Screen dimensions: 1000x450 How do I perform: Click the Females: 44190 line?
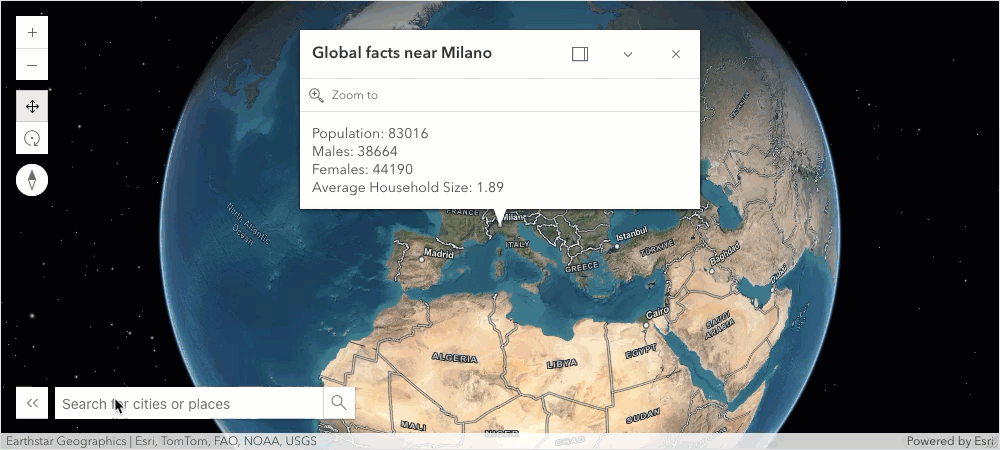[362, 169]
